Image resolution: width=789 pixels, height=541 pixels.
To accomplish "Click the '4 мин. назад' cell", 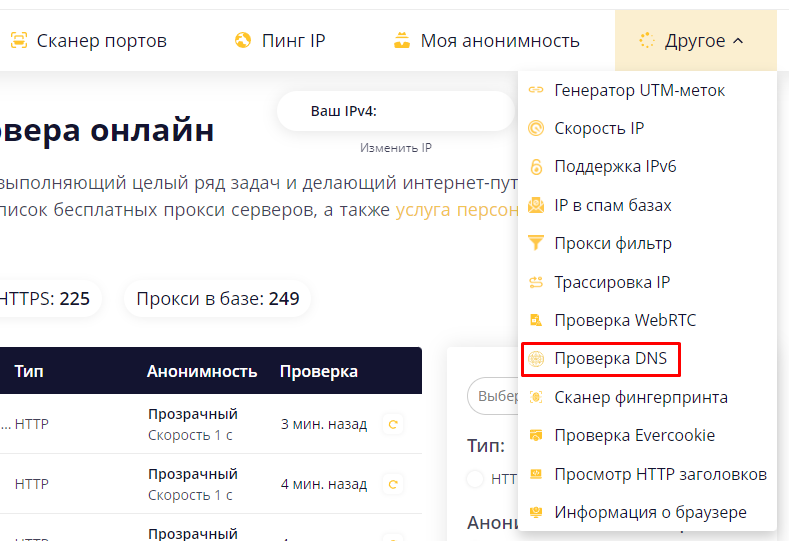I will [x=324, y=484].
